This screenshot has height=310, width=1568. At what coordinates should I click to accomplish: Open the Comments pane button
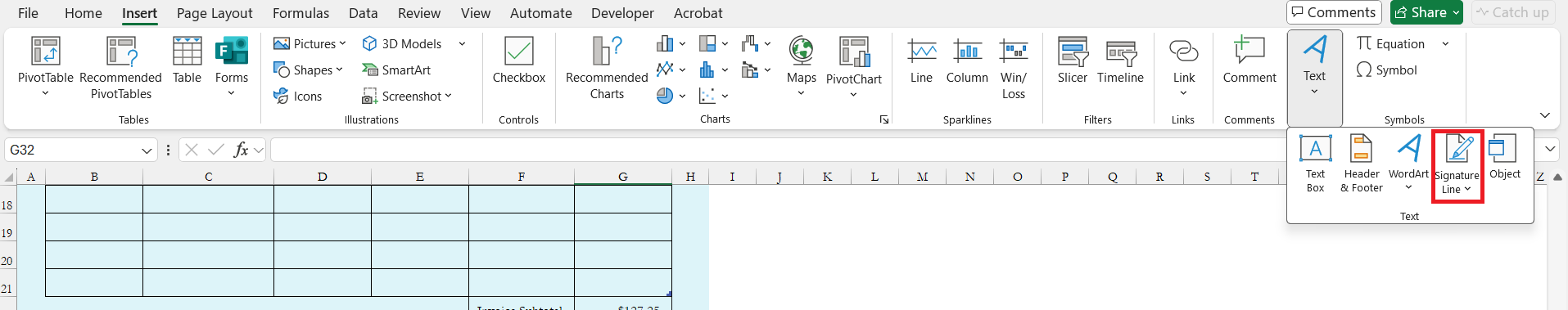pyautogui.click(x=1334, y=12)
